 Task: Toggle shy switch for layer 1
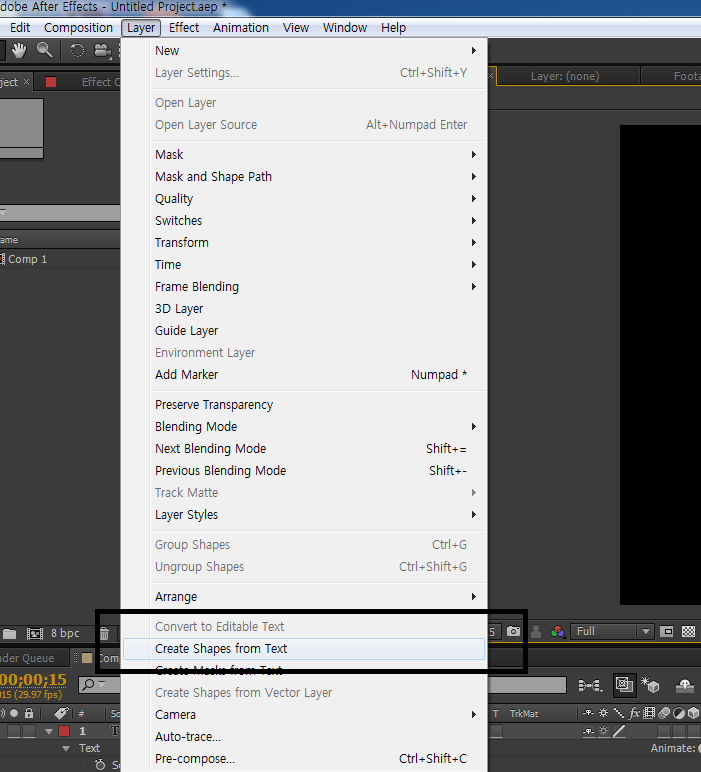click(588, 731)
